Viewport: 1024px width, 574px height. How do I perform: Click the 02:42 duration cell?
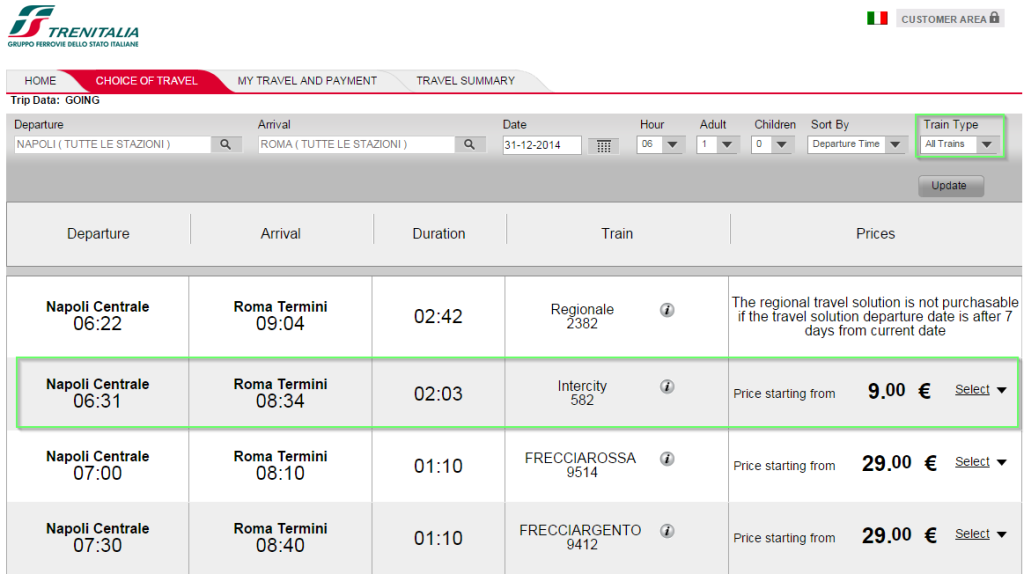coord(438,317)
